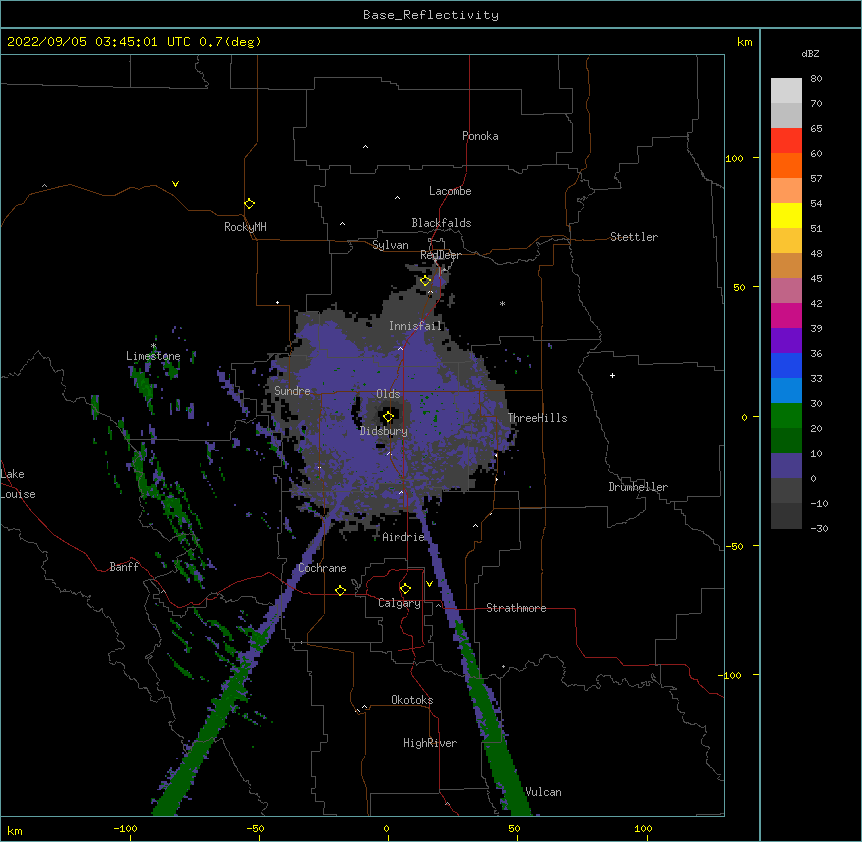
Task: Click the Lacombe city label
Action: pos(450,191)
